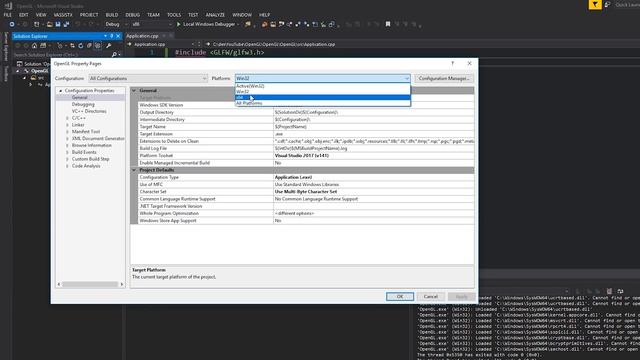Screen dimensions: 640x360
Task: Choose All Platforms from the Platform list
Action: [x=322, y=103]
